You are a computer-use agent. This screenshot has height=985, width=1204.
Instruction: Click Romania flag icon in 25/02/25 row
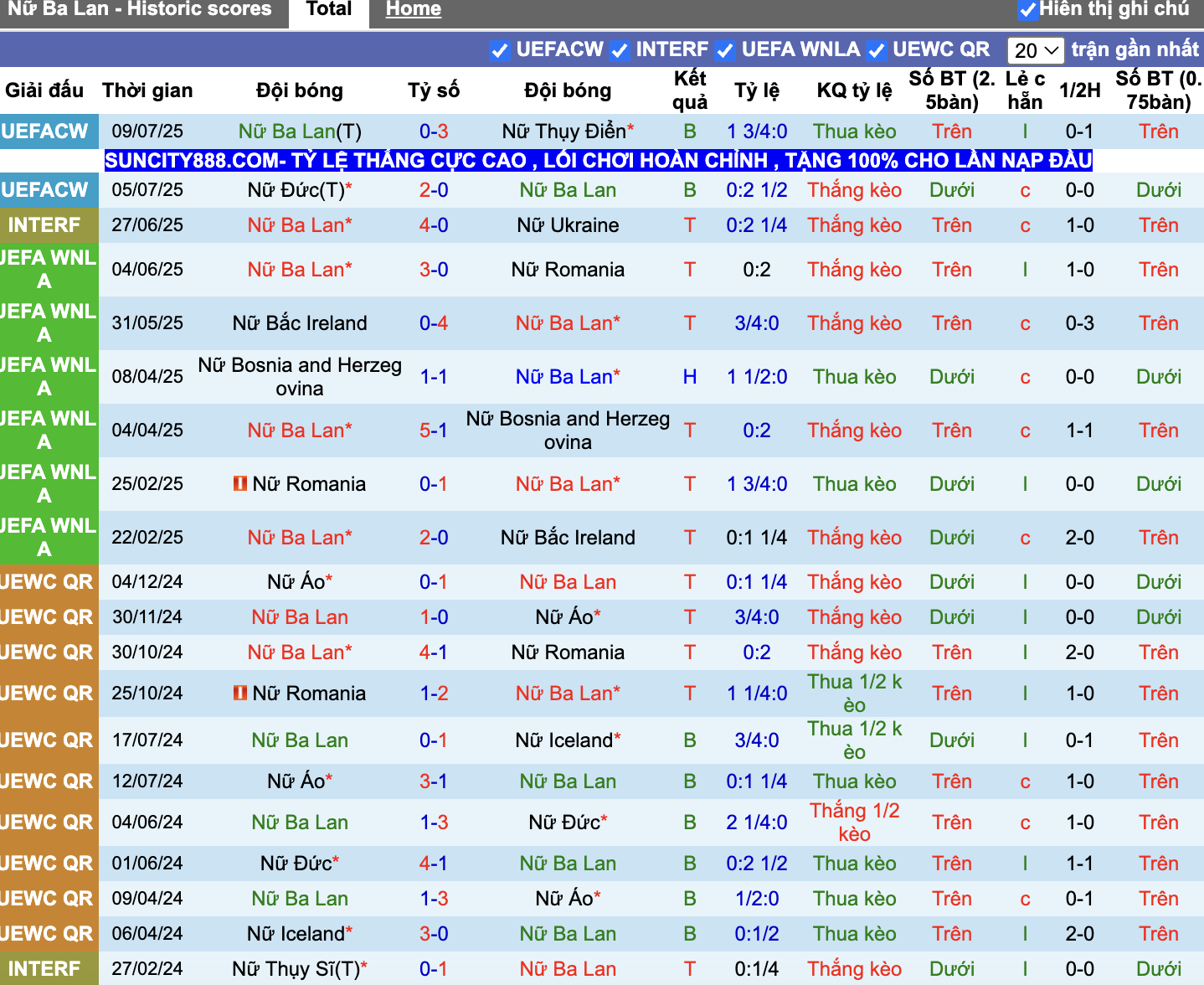(240, 483)
